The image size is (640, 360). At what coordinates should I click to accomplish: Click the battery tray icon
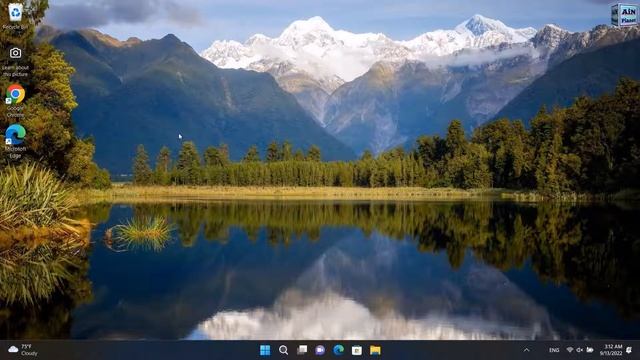pyautogui.click(x=590, y=350)
